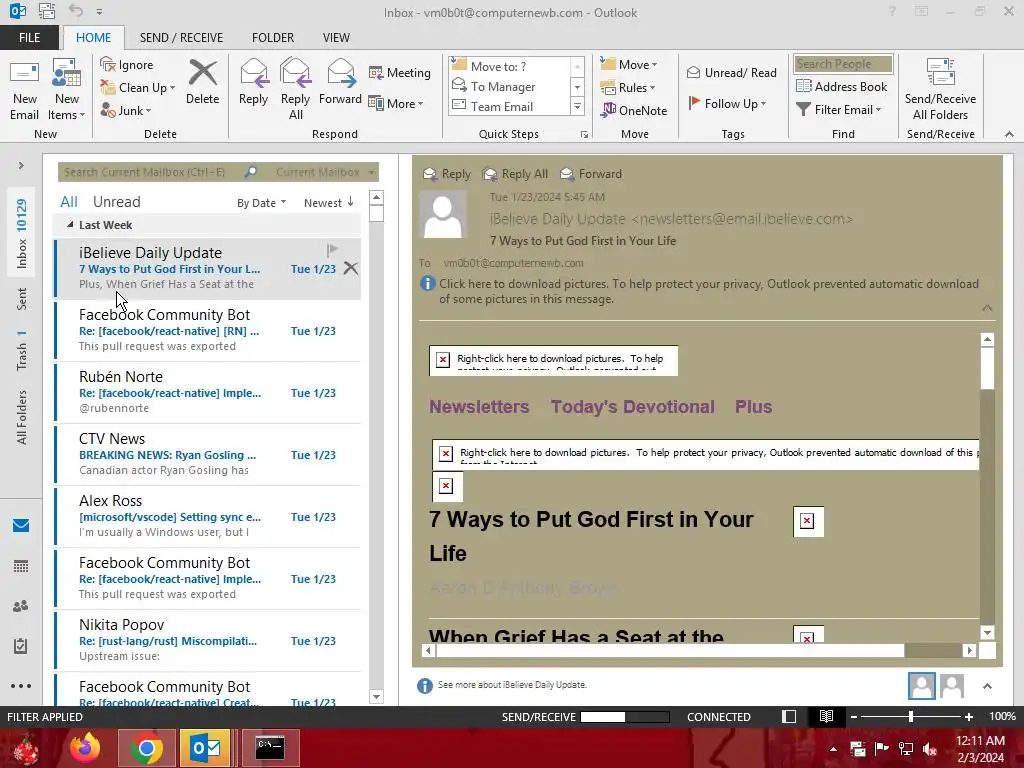The image size is (1024, 768).
Task: Click Forward in the reading pane
Action: pos(591,174)
